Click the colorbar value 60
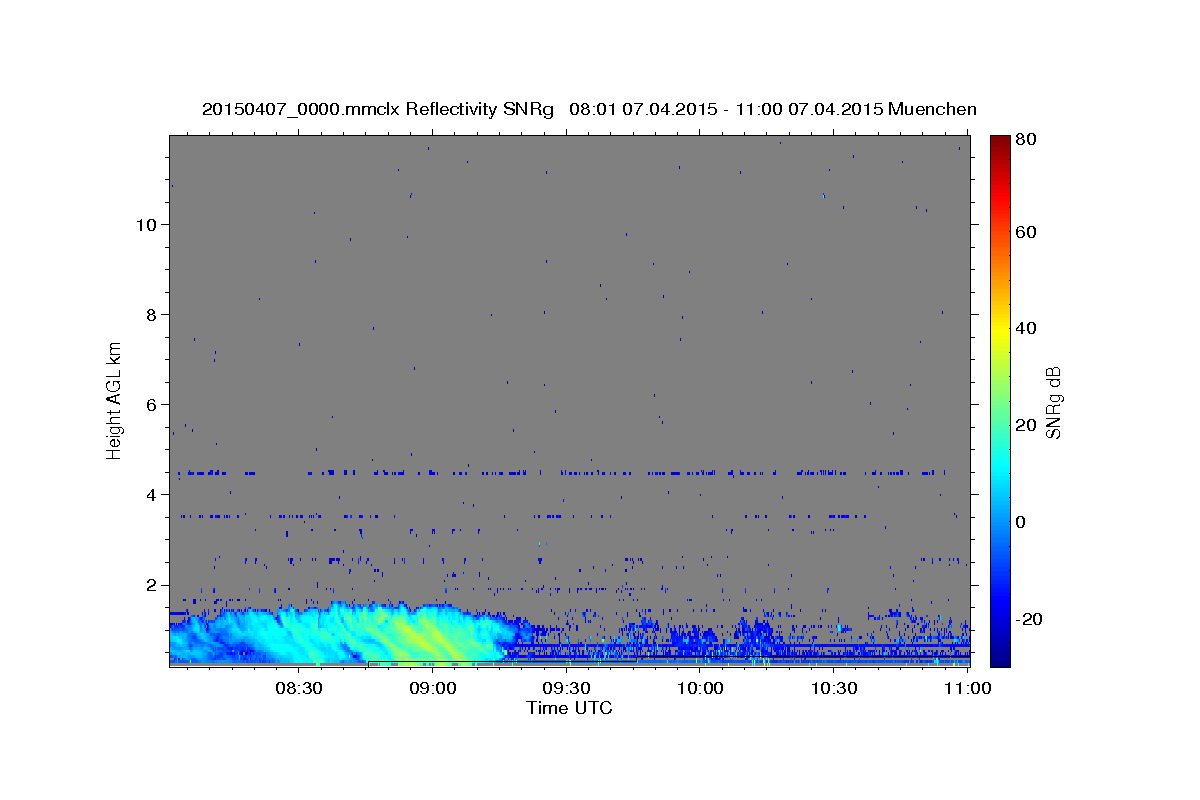 (1025, 232)
